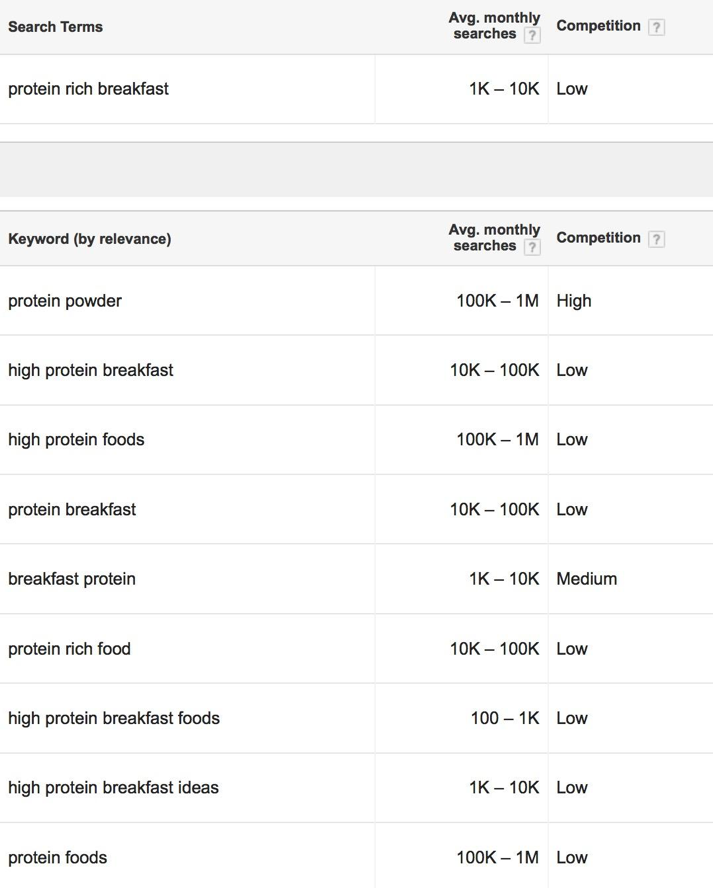Sort Keyword table by Competition header
Viewport: 713px width, 888px height.
(x=598, y=238)
